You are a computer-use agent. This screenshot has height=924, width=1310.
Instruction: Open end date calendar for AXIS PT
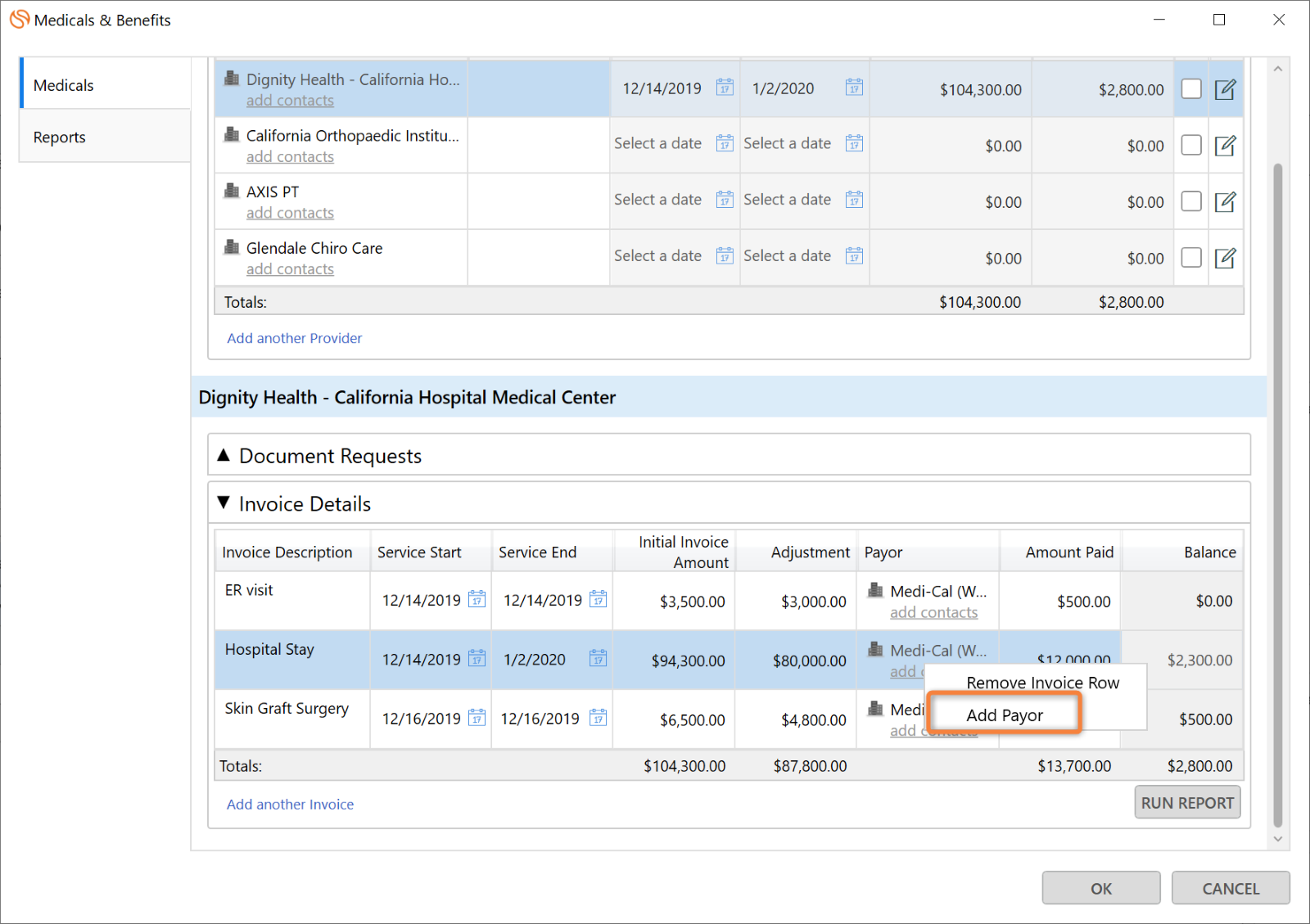854,199
